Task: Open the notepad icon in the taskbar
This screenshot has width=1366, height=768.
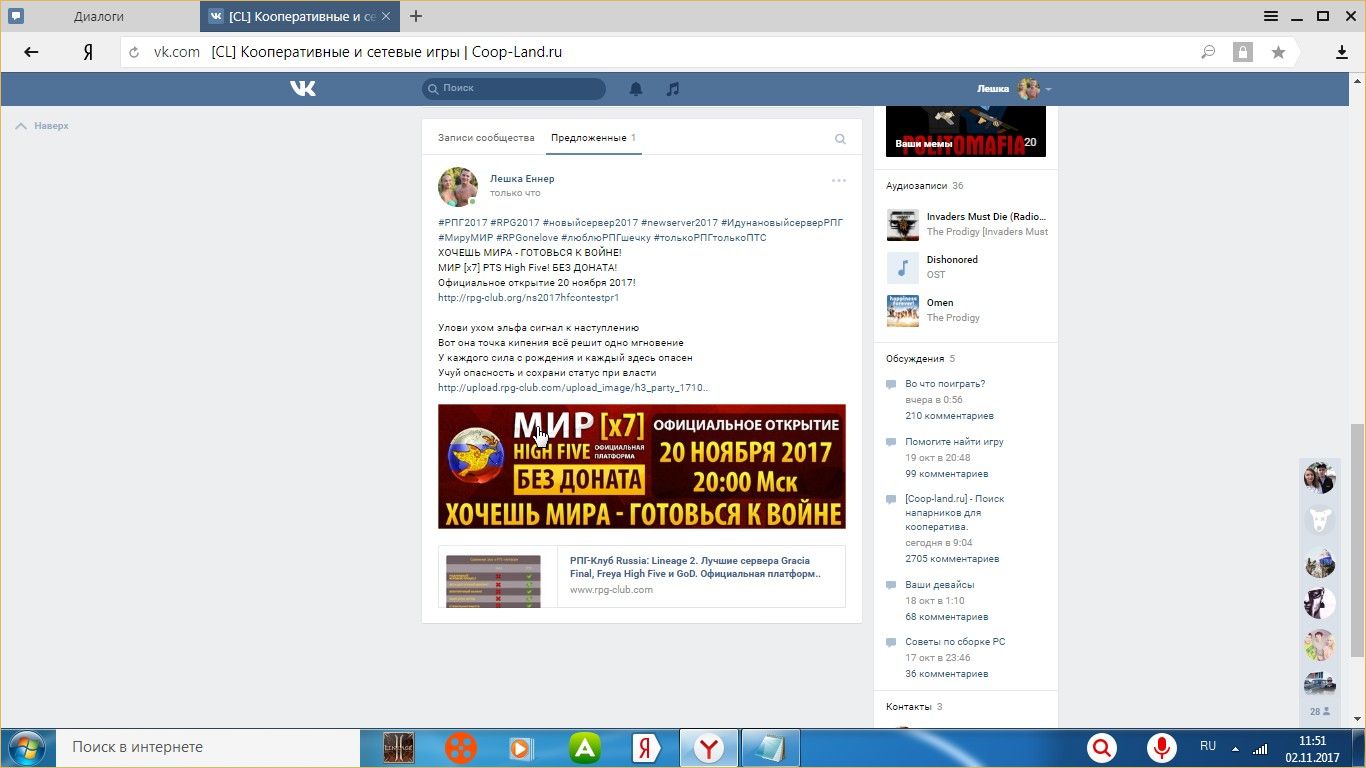Action: click(770, 747)
